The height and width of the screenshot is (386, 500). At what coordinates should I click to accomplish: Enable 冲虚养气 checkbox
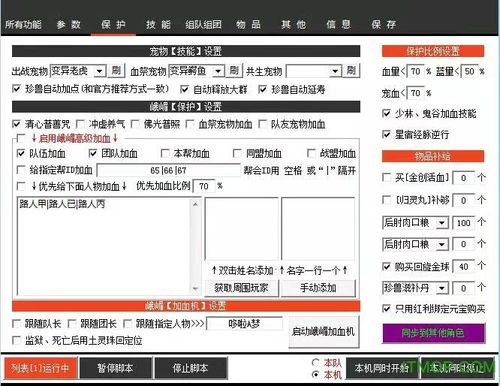pyautogui.click(x=80, y=124)
